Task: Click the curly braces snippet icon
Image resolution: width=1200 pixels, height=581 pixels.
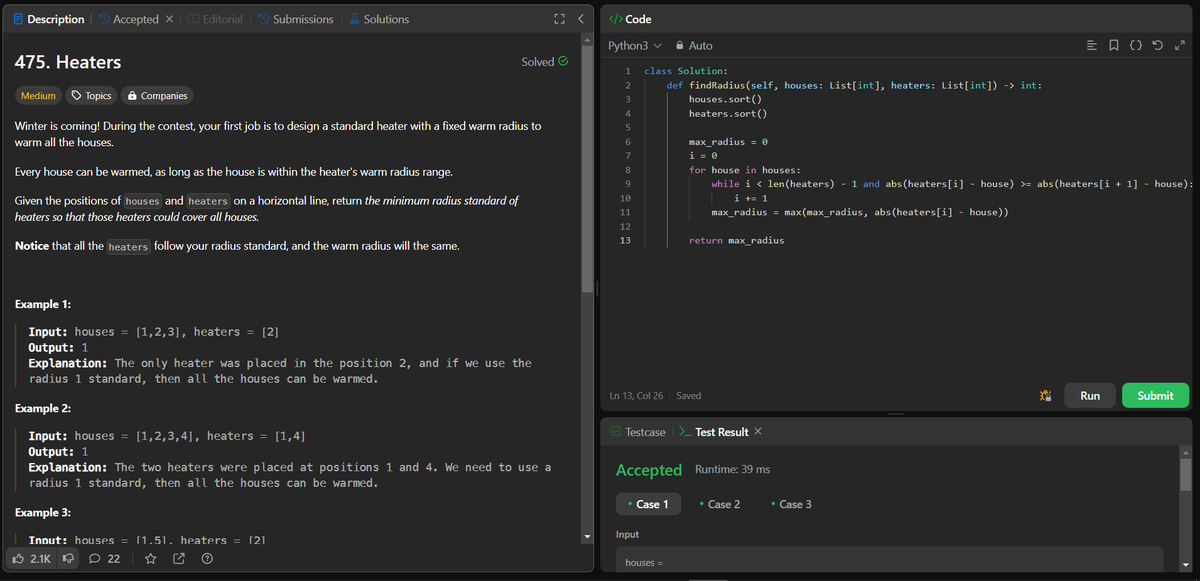Action: click(1136, 46)
